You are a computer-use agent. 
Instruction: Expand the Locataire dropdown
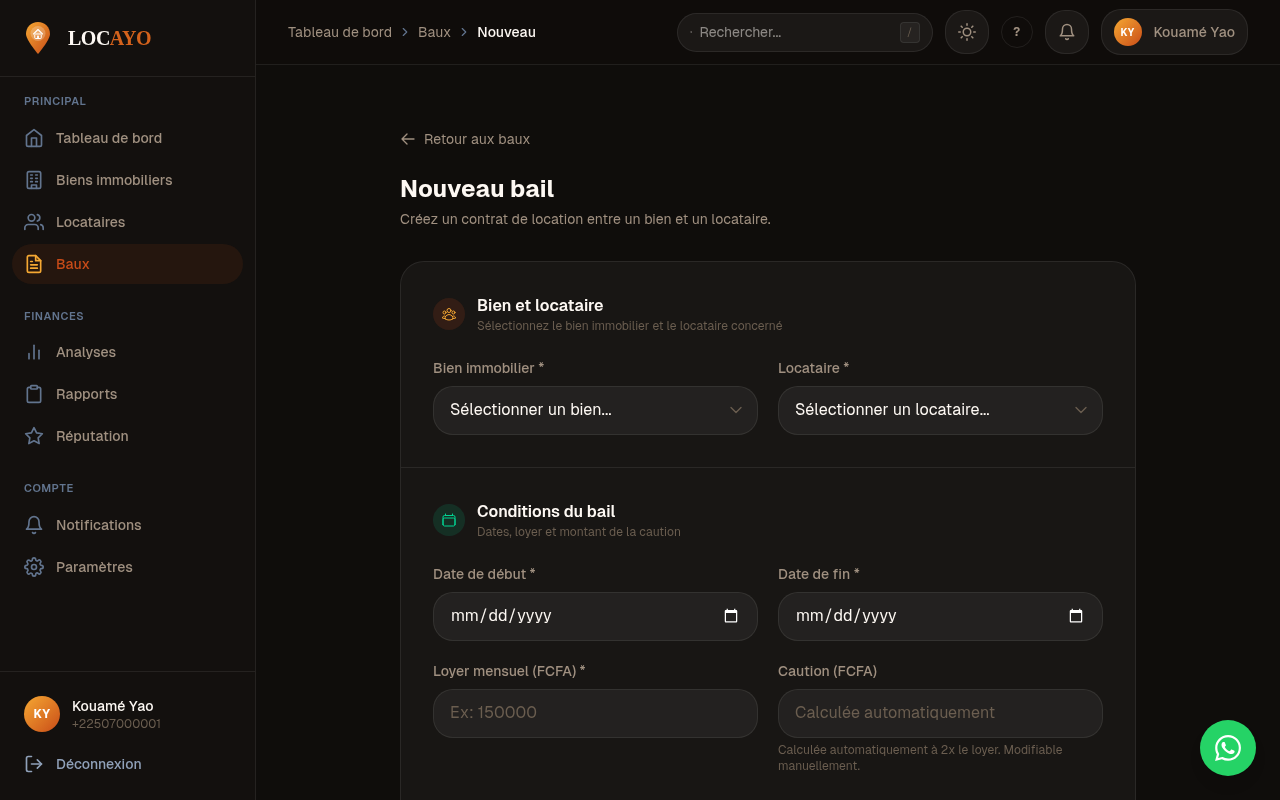(x=940, y=410)
